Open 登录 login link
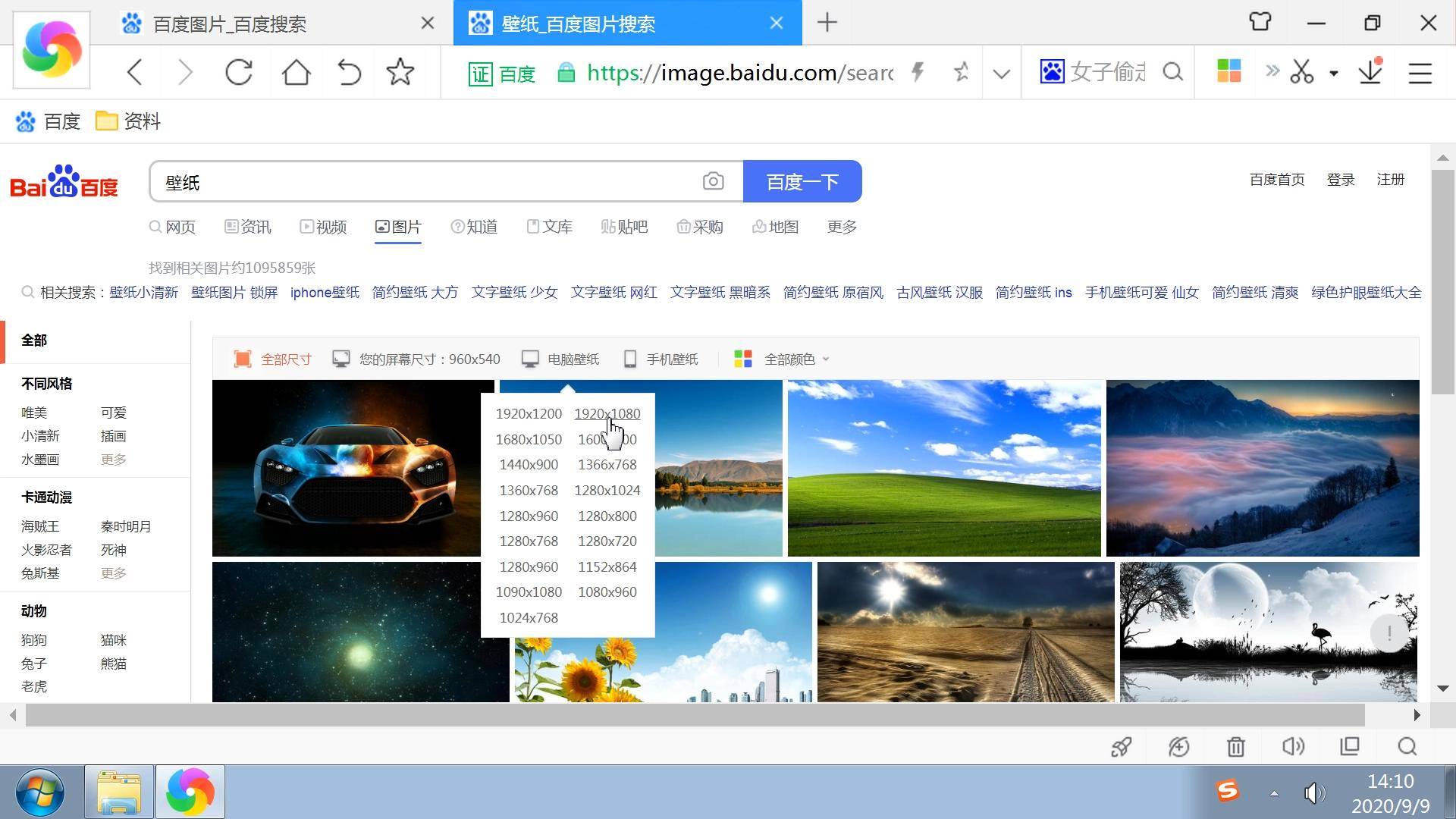Image resolution: width=1456 pixels, height=819 pixels. [x=1341, y=180]
